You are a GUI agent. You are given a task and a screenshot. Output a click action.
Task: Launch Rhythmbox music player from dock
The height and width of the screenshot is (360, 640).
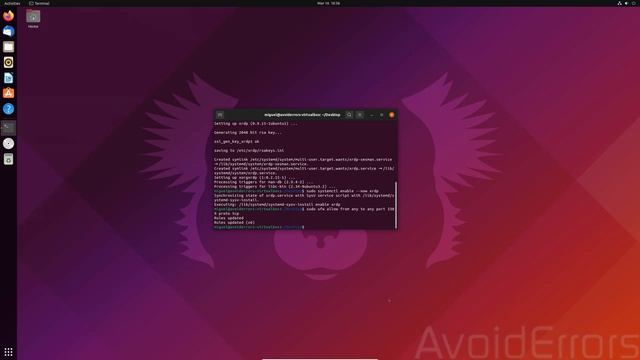point(9,62)
